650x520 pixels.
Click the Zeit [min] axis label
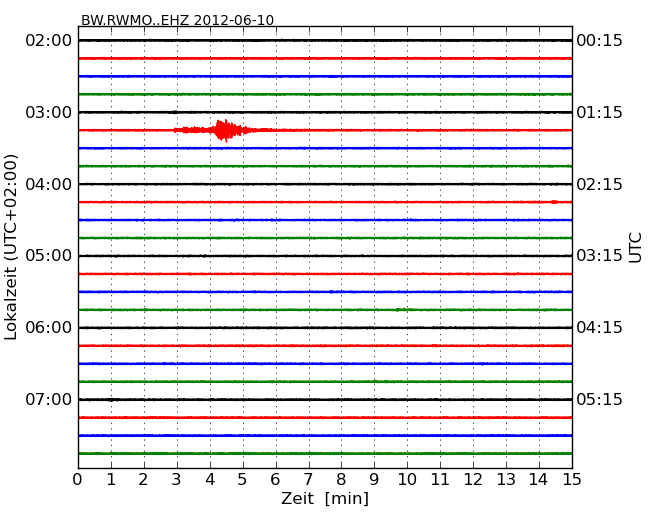(325, 498)
